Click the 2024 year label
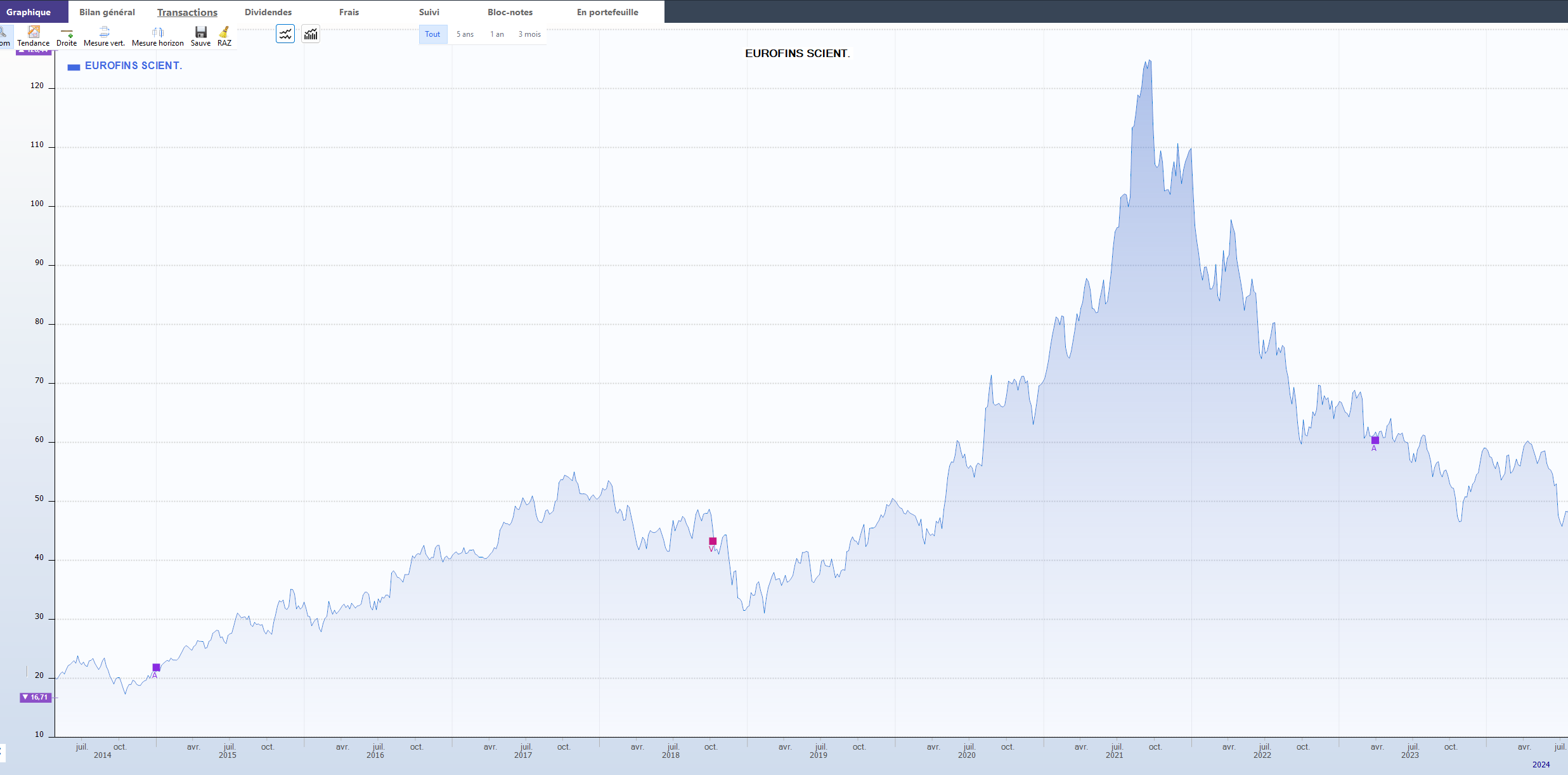Viewport: 1568px width, 775px height. point(1541,765)
